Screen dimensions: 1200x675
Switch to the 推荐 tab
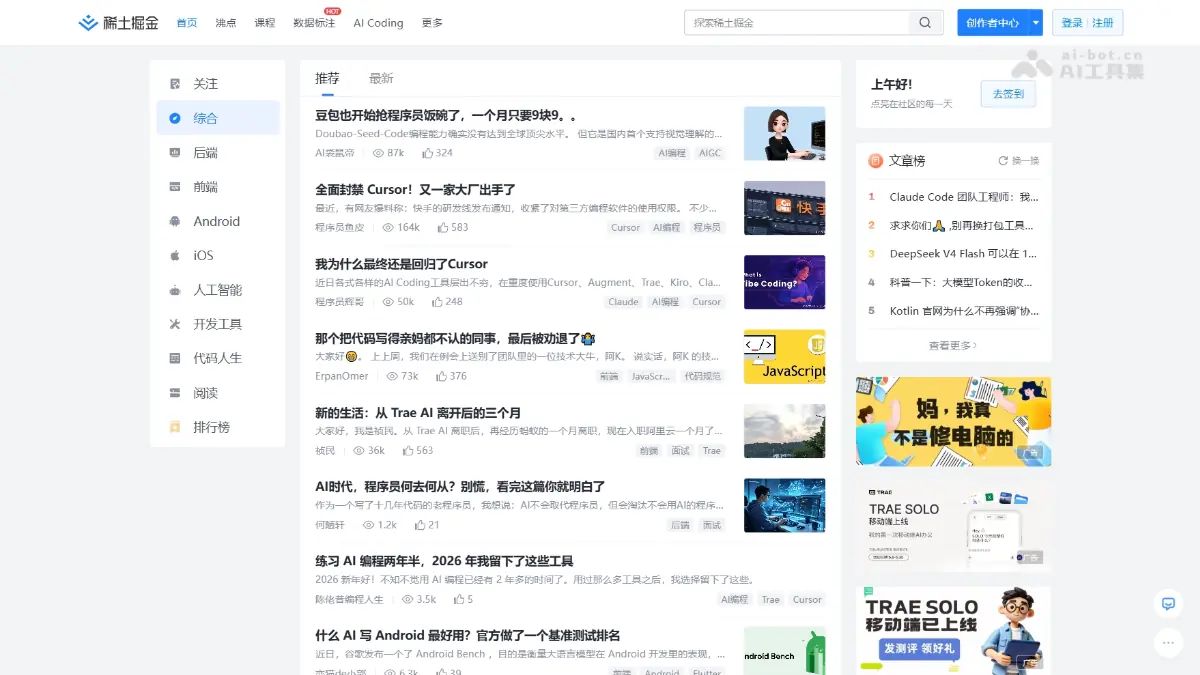coord(327,78)
